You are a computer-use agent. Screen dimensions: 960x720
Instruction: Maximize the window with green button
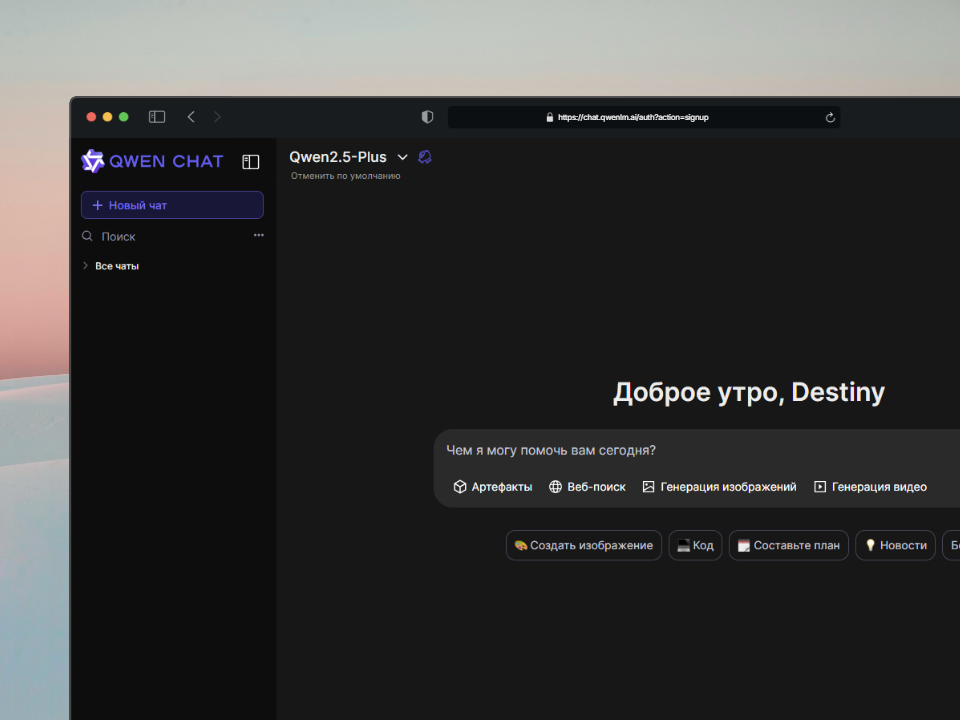pyautogui.click(x=124, y=116)
